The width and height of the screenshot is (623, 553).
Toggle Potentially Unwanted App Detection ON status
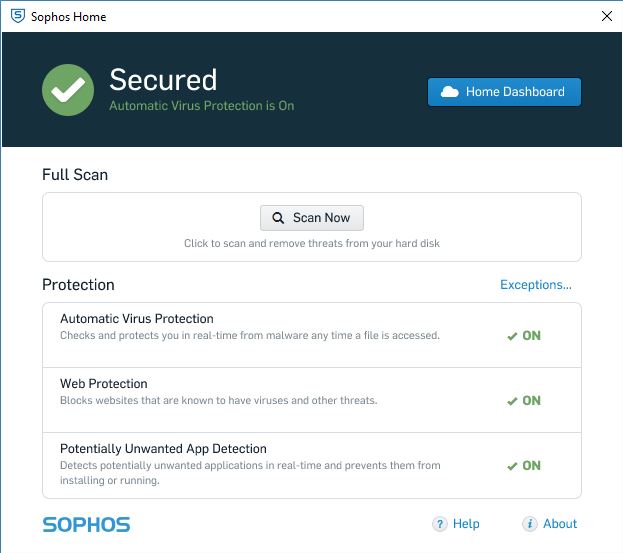[x=524, y=466]
